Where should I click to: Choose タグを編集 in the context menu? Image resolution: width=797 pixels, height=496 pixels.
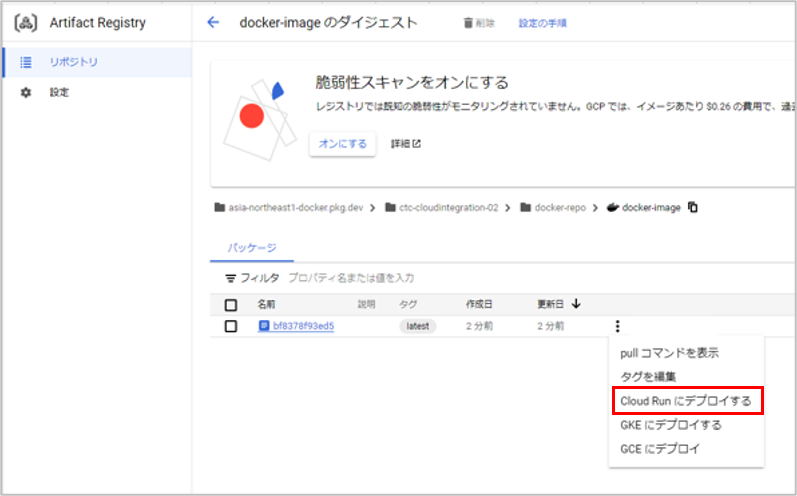[x=648, y=377]
